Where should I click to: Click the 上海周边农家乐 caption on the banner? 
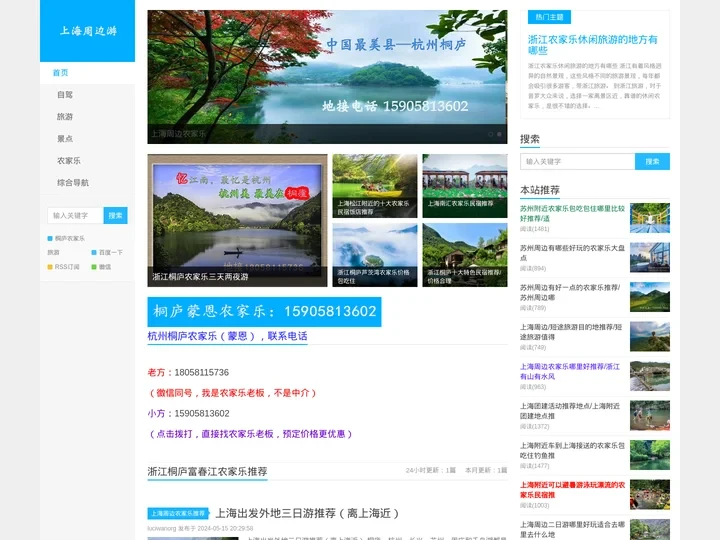click(x=178, y=134)
